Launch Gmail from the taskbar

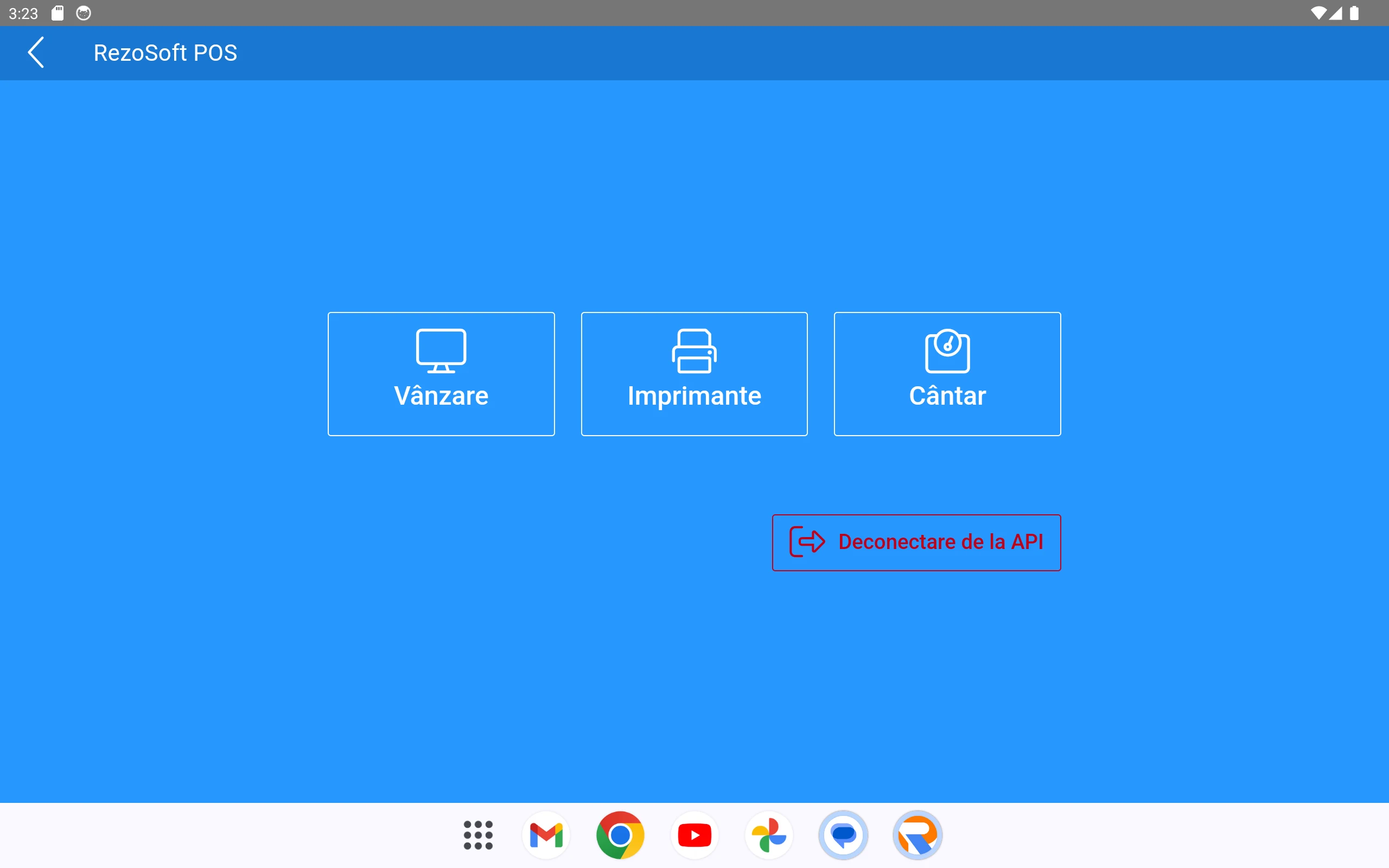(x=546, y=835)
